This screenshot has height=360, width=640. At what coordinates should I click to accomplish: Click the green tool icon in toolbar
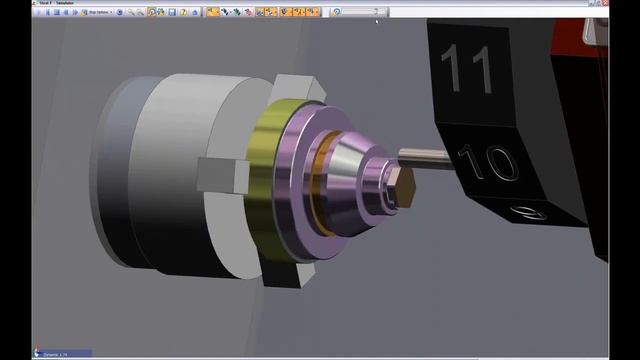237,12
